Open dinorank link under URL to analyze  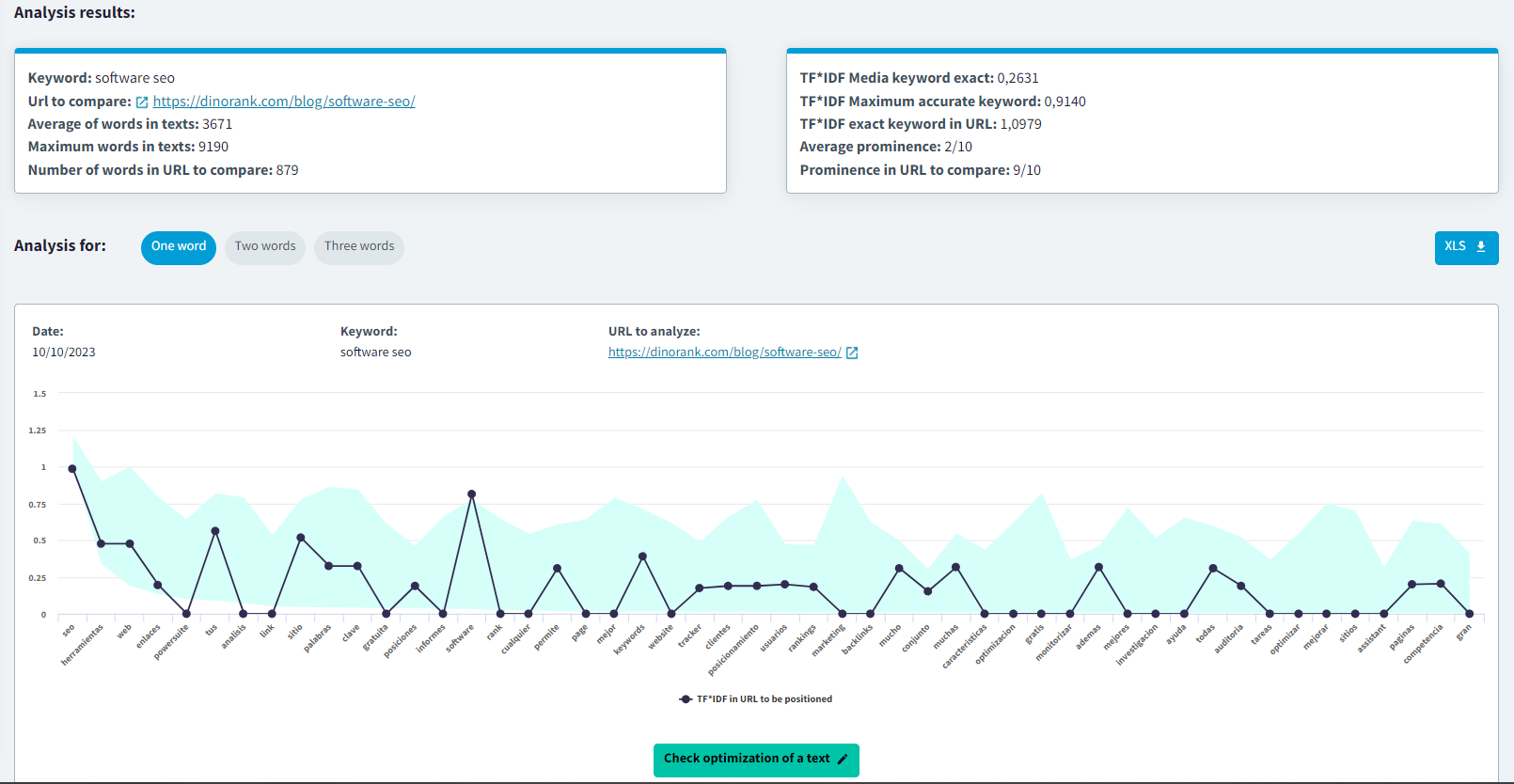(724, 353)
